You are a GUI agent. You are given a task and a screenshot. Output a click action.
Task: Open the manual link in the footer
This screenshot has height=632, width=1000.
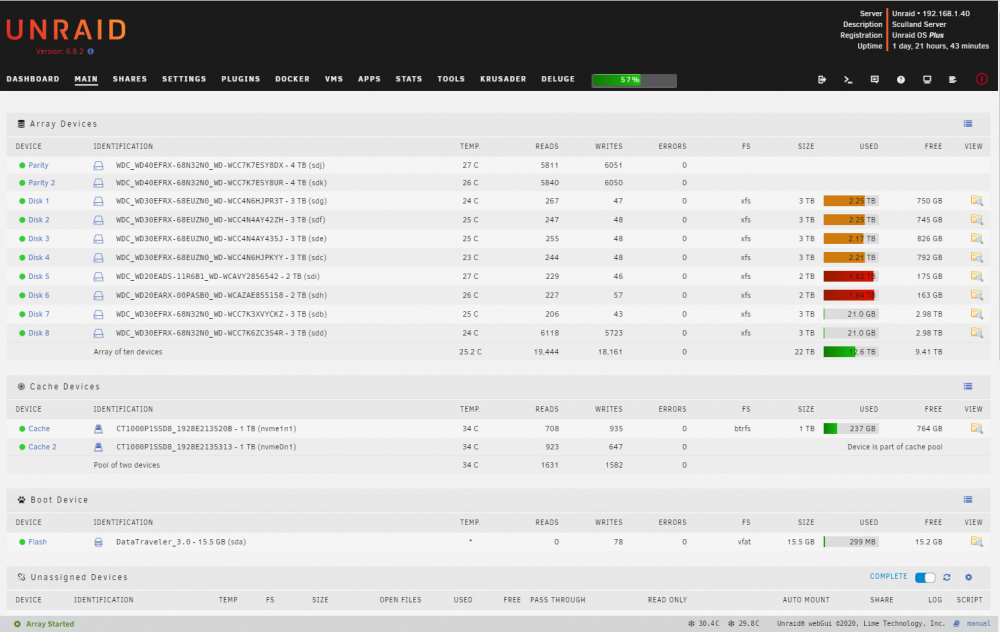pyautogui.click(x=978, y=624)
